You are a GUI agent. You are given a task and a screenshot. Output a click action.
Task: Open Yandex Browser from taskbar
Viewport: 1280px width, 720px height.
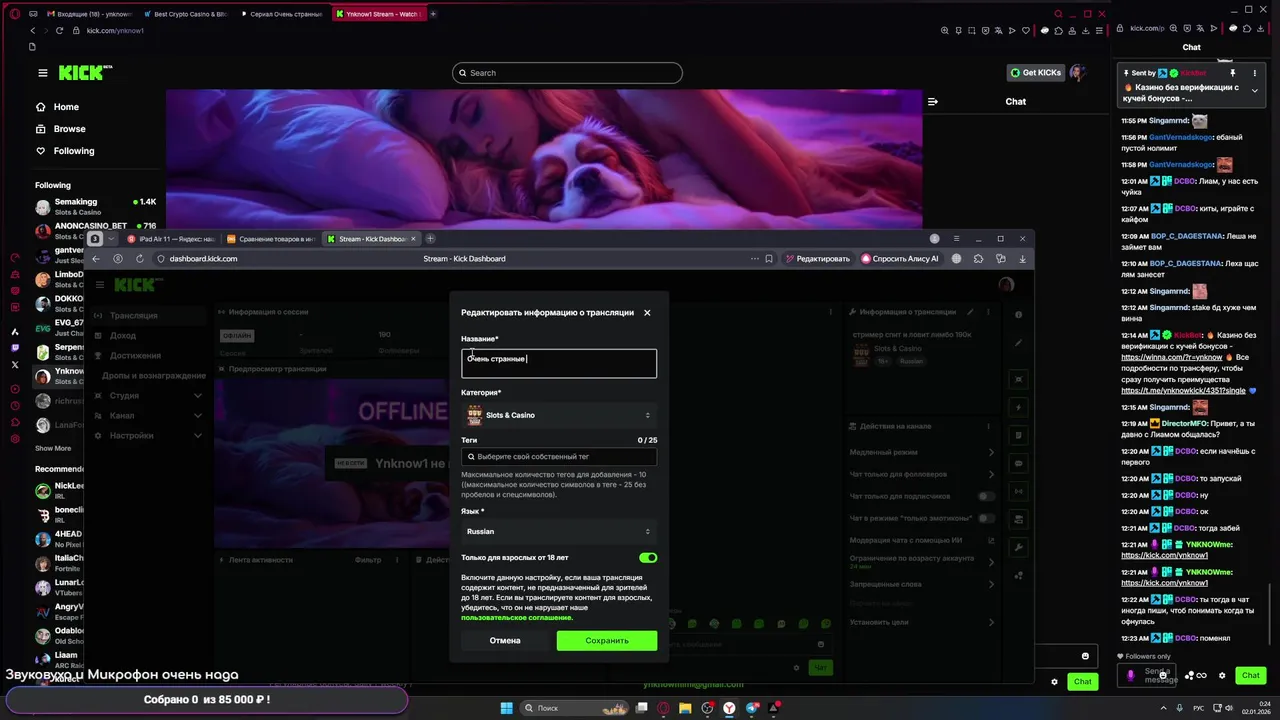(730, 708)
